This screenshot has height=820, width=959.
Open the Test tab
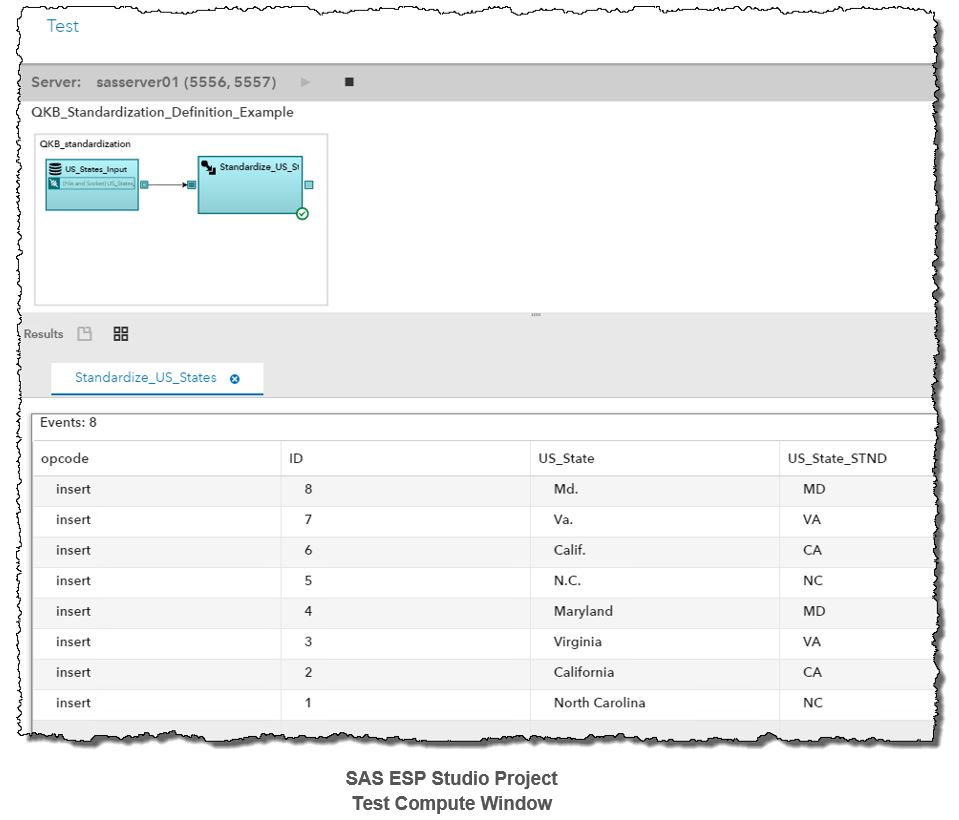(x=62, y=26)
